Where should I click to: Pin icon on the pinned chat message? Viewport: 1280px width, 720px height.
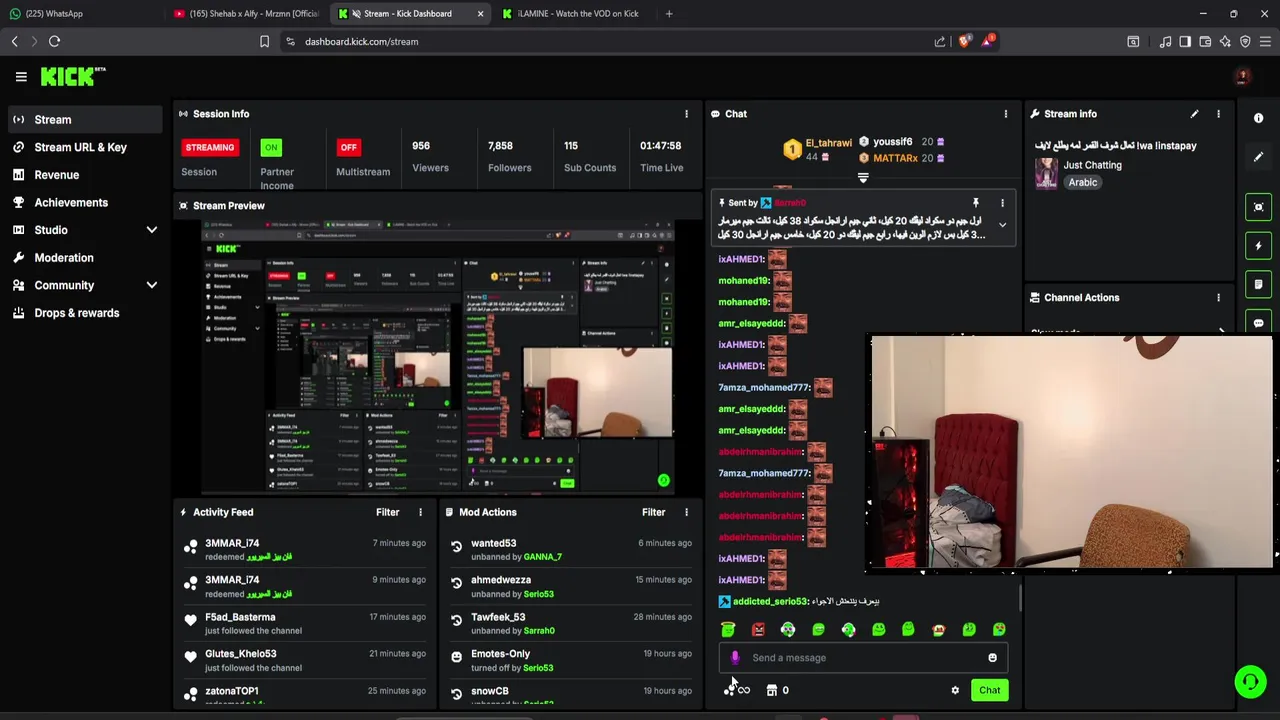point(976,203)
